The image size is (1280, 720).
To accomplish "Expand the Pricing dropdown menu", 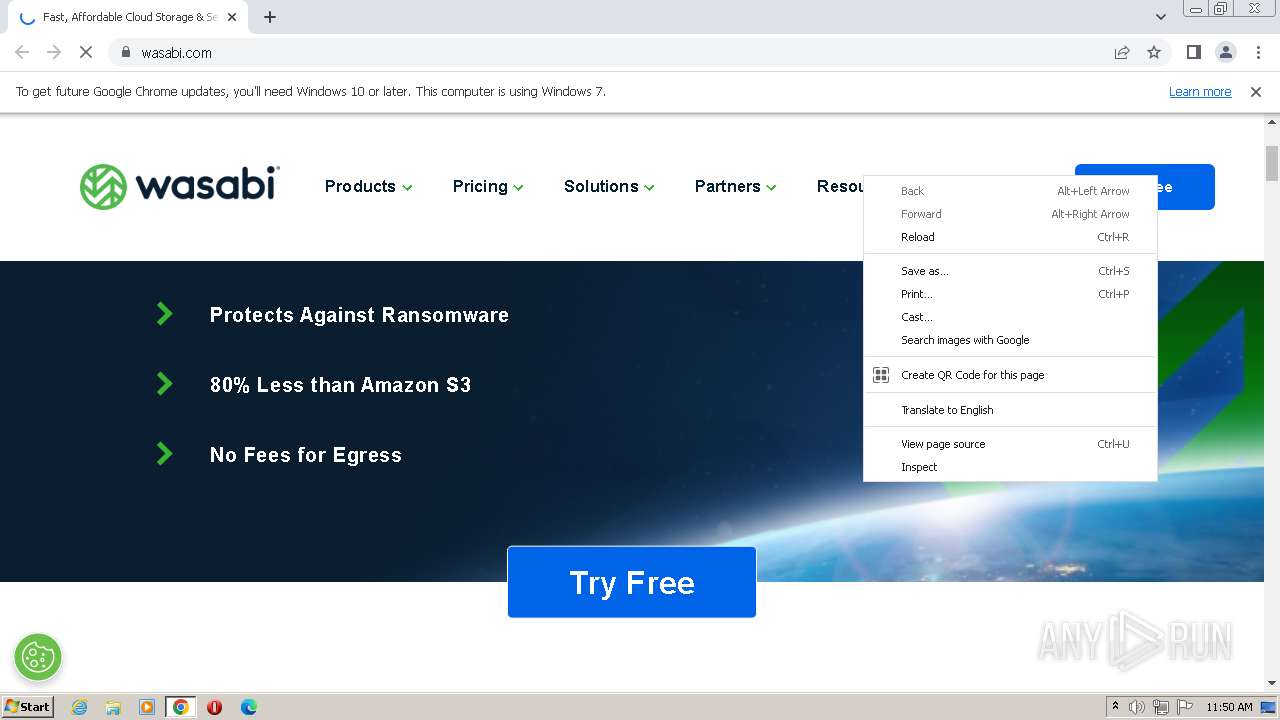I will point(488,187).
